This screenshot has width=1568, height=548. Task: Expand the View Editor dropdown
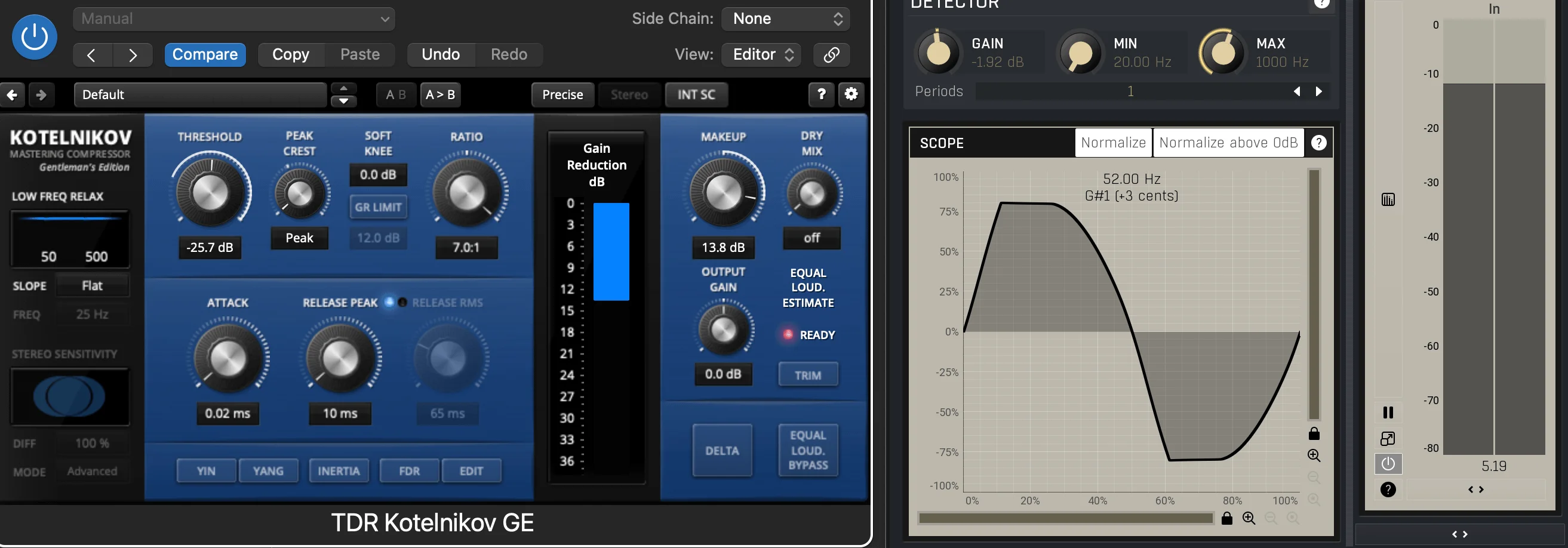click(761, 55)
